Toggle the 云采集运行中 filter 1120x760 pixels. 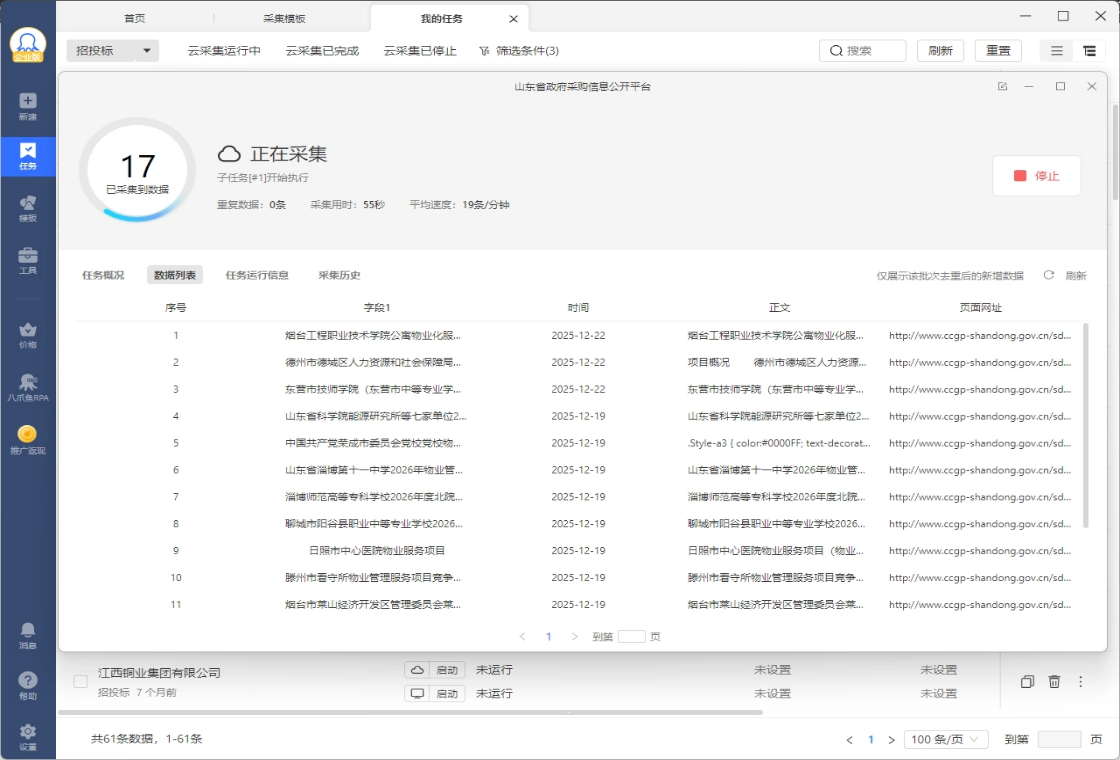point(224,51)
